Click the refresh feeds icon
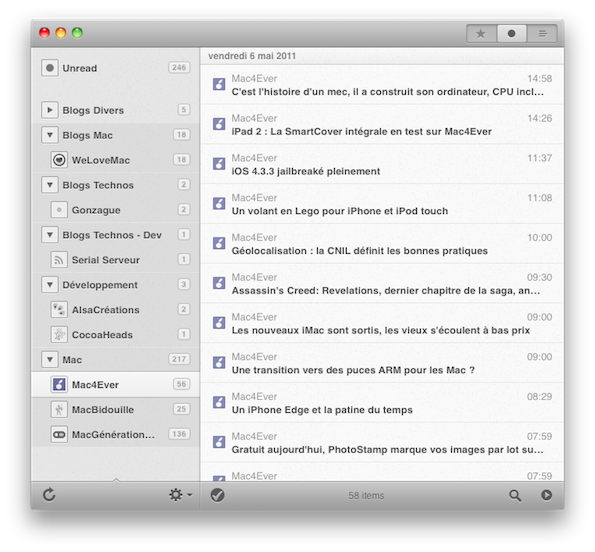The height and width of the screenshot is (552, 595). [x=49, y=495]
